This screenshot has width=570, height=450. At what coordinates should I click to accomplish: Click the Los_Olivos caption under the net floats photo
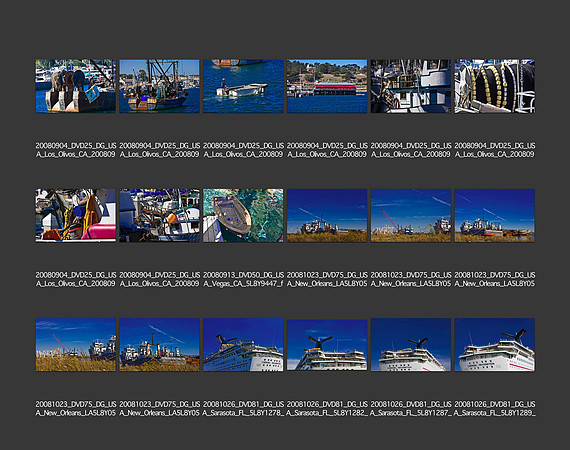[495, 150]
